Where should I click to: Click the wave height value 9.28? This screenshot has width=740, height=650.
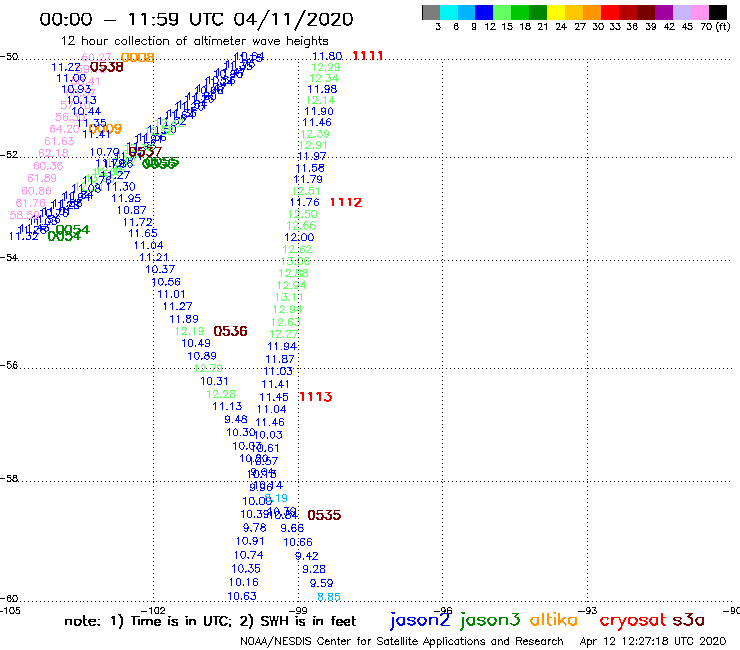314,569
